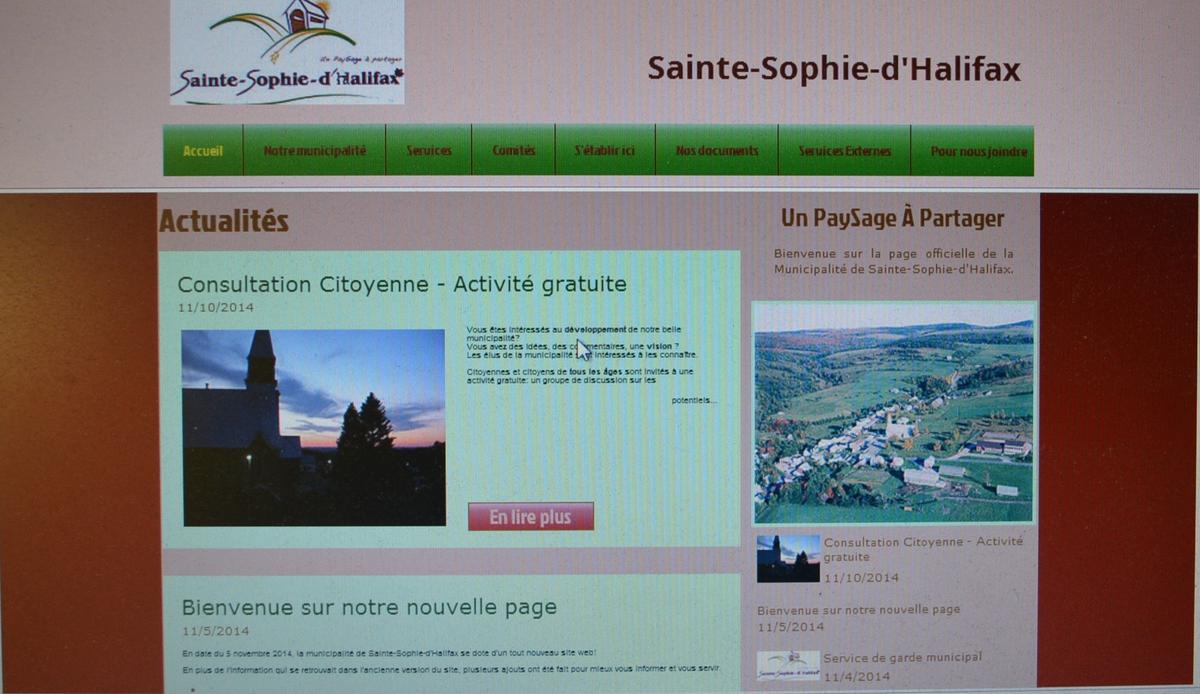Open the Services Externes menu
Viewport: 1200px width, 694px height.
click(x=844, y=151)
